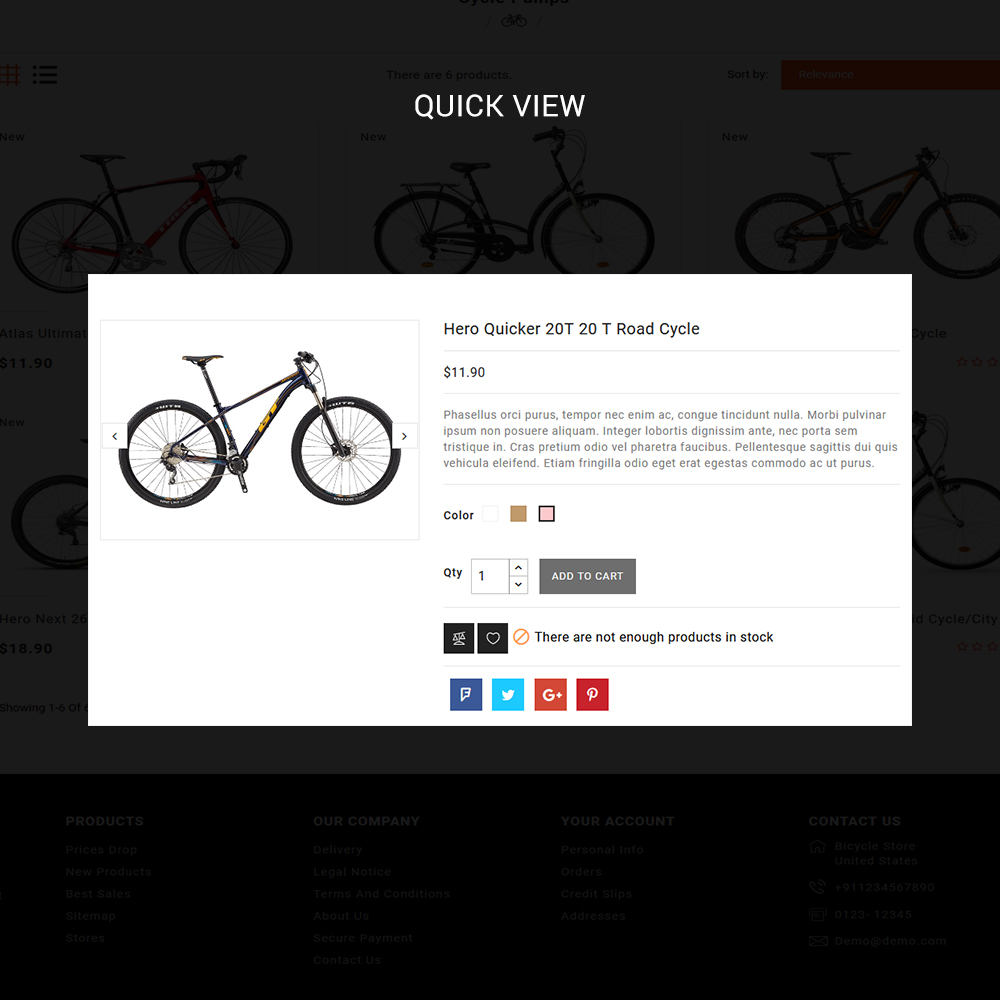Select the white color option
The width and height of the screenshot is (1000, 1000).
pos(490,513)
